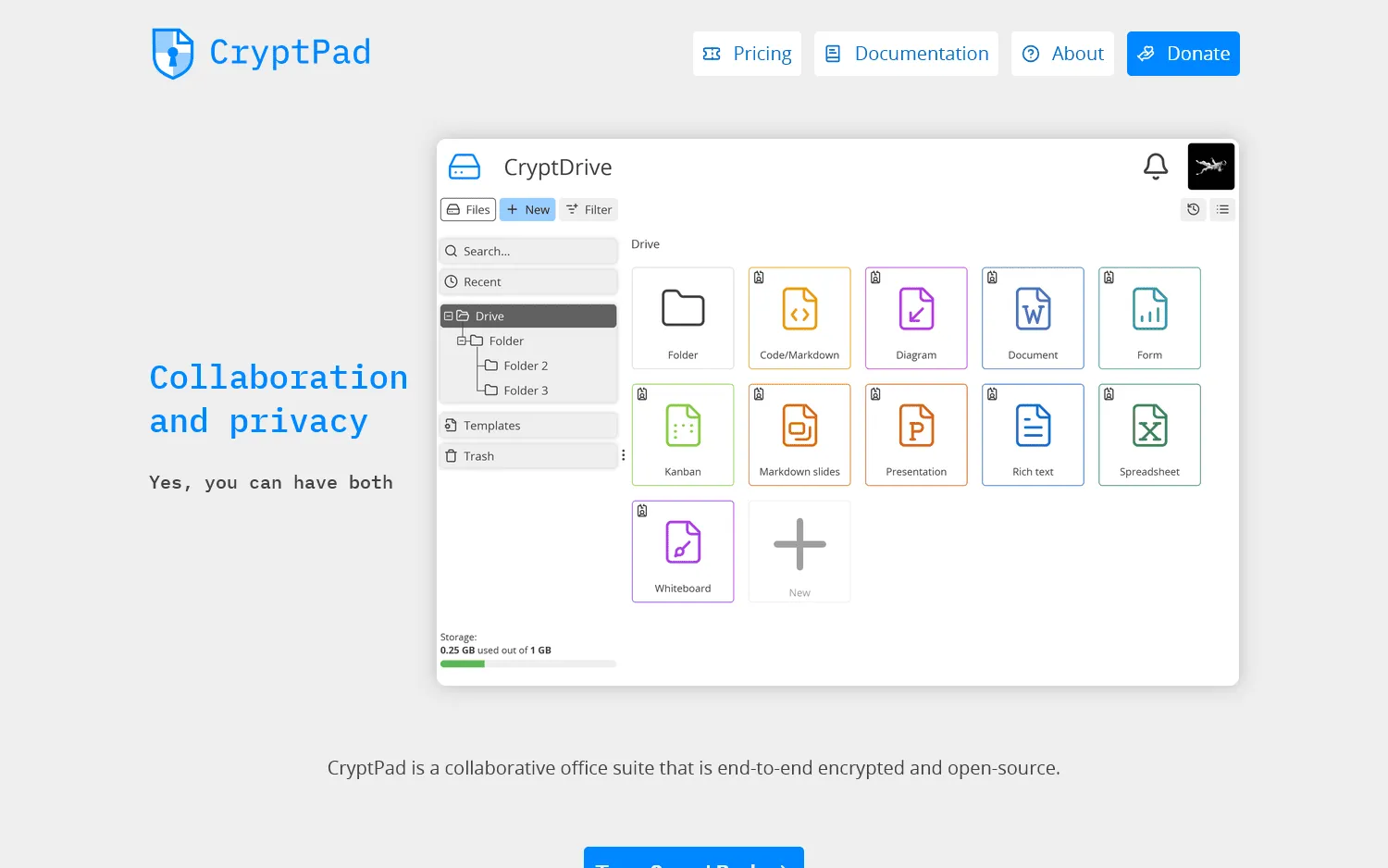Viewport: 1388px width, 868px height.
Task: Click the Drive breadcrumb label
Action: coord(645,244)
